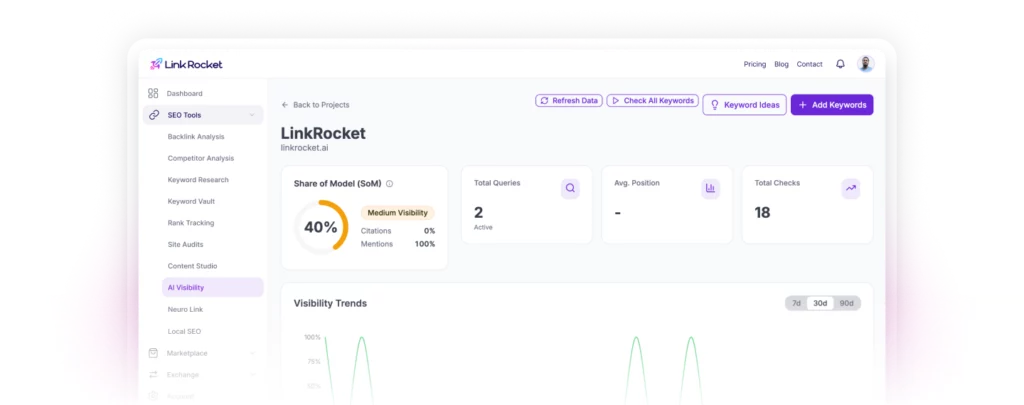
Task: Click the linkrocket.ai domain text
Action: pos(305,148)
